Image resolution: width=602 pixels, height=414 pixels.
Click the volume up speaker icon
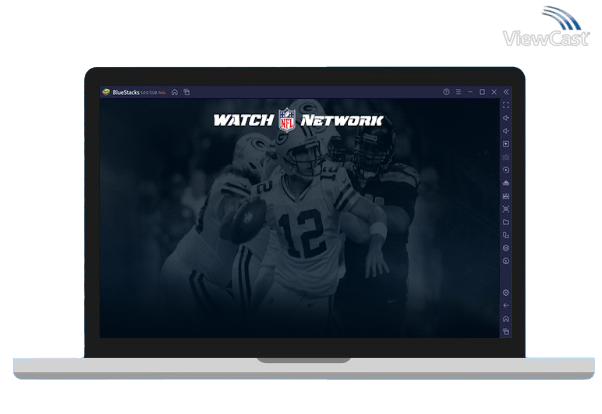click(506, 118)
